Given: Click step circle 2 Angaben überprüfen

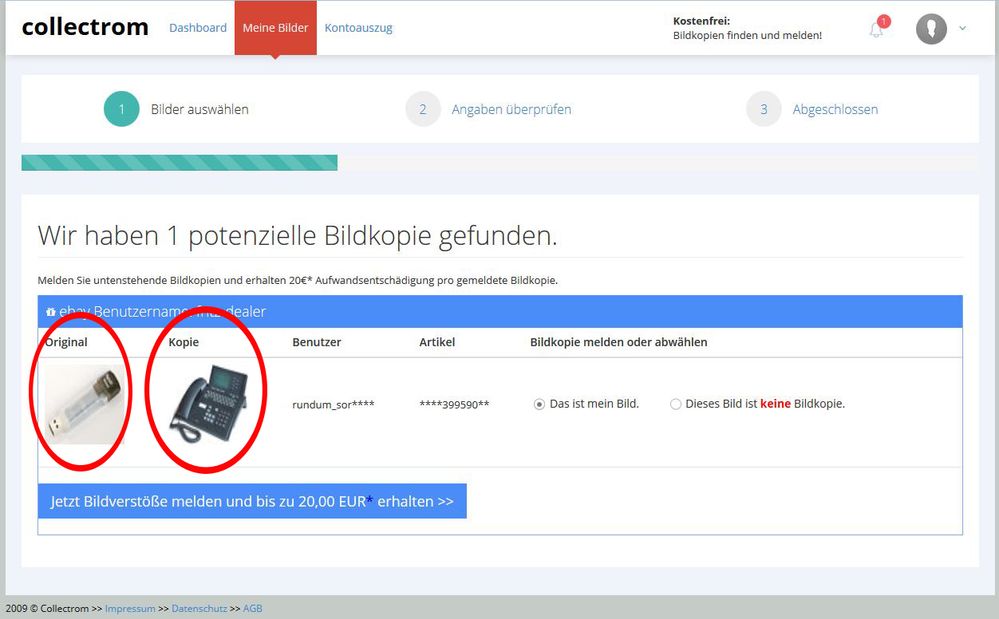Looking at the screenshot, I should pos(422,109).
